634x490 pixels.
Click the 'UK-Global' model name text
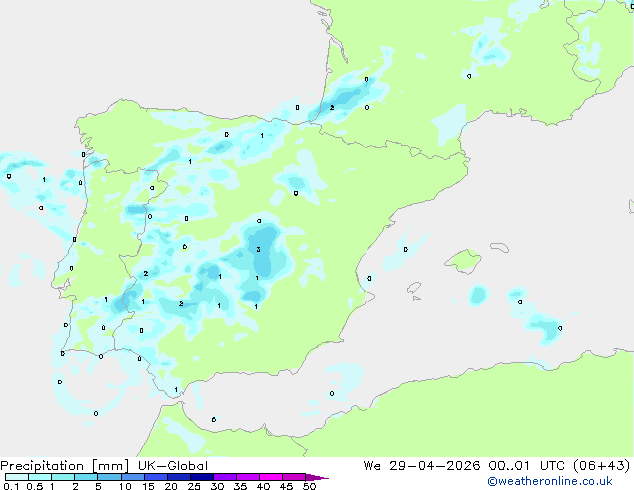tap(173, 466)
